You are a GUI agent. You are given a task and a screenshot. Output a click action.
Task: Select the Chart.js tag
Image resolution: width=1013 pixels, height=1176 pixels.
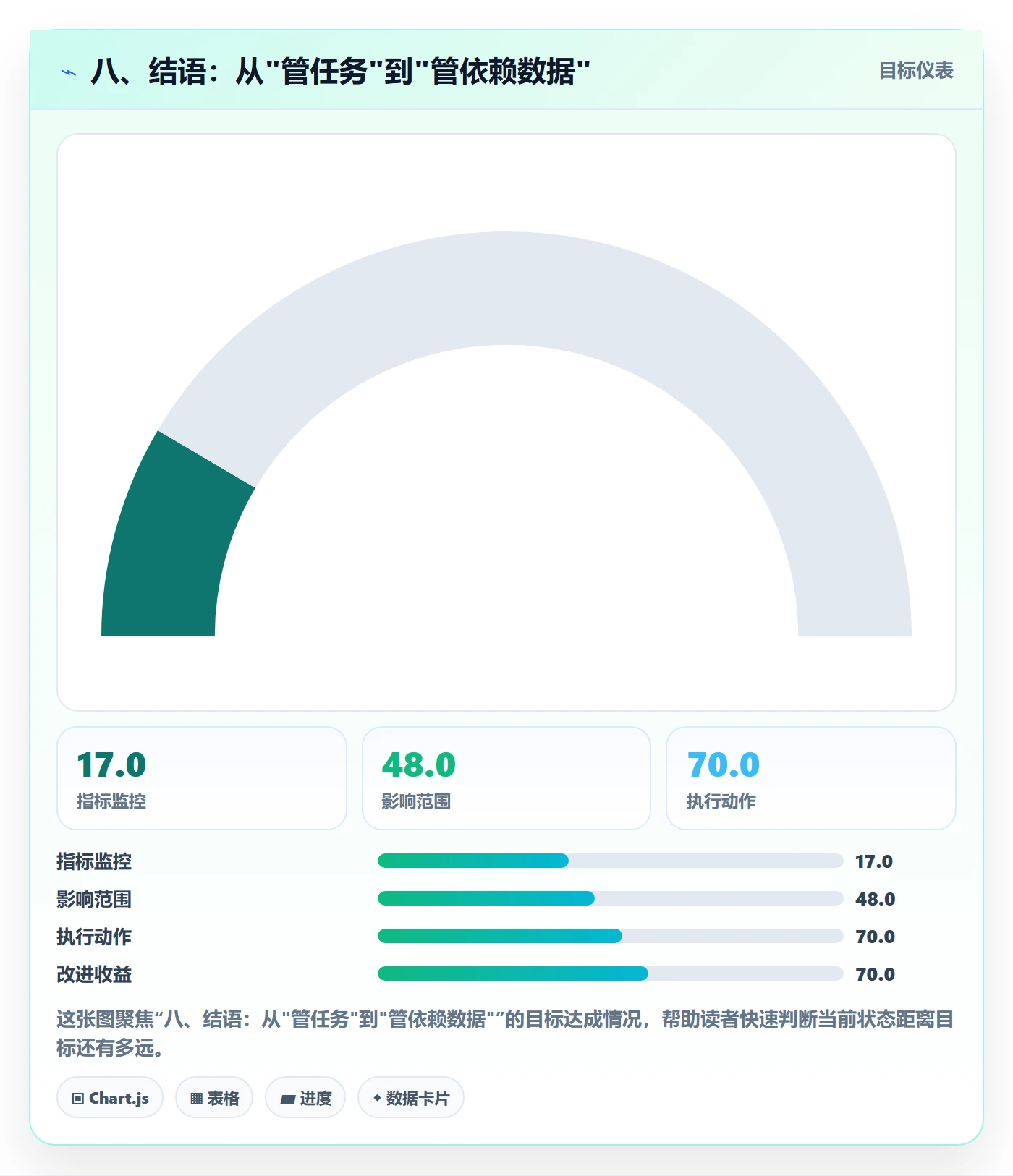coord(110,1098)
